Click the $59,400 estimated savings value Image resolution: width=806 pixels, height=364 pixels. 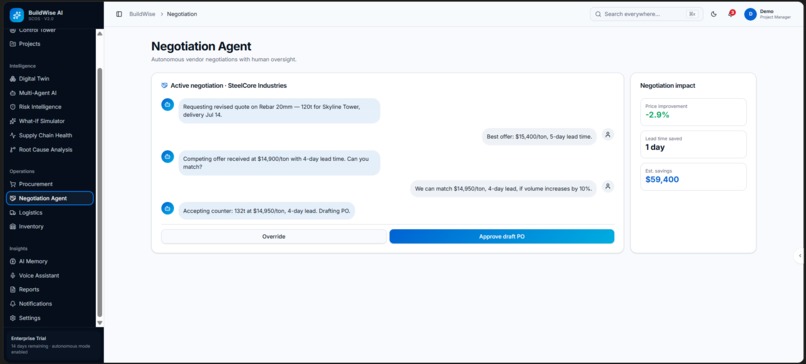click(x=662, y=180)
